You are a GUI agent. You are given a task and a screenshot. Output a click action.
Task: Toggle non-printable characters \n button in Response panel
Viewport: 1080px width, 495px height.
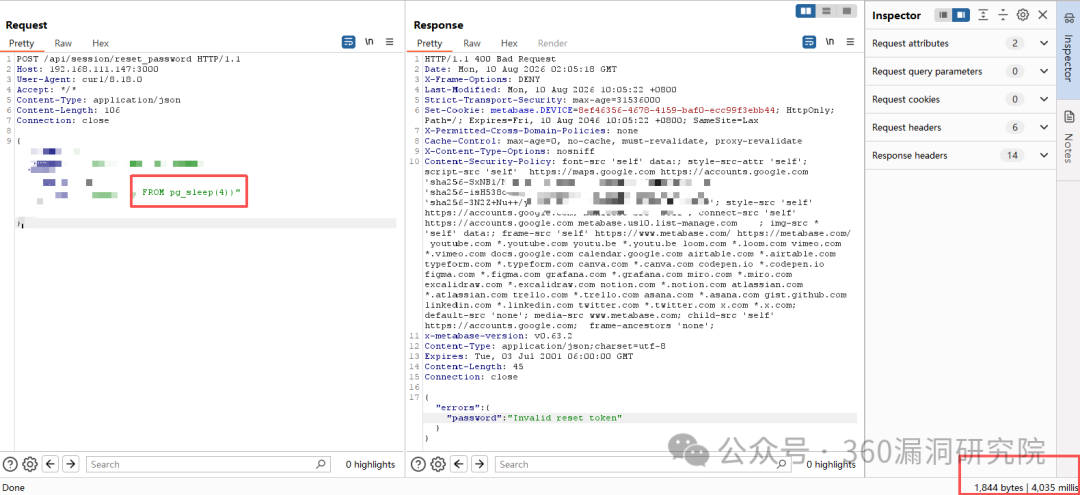point(830,42)
